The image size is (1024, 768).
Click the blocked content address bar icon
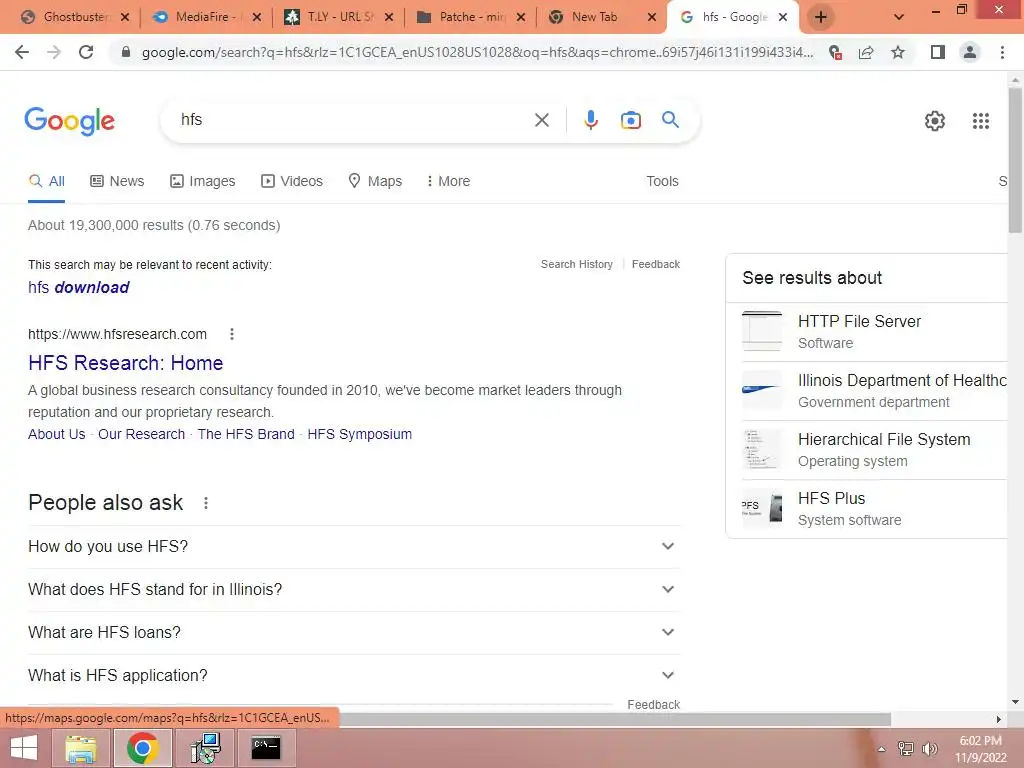click(835, 52)
